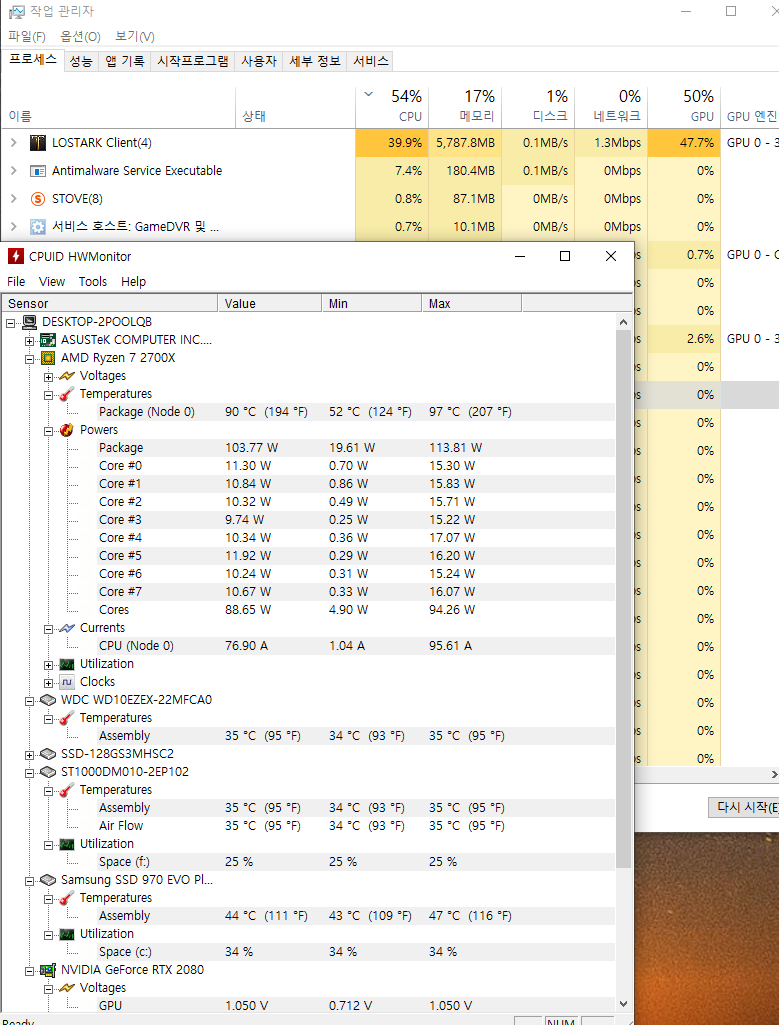Click the ST1000DM010 drive icon

coord(48,771)
